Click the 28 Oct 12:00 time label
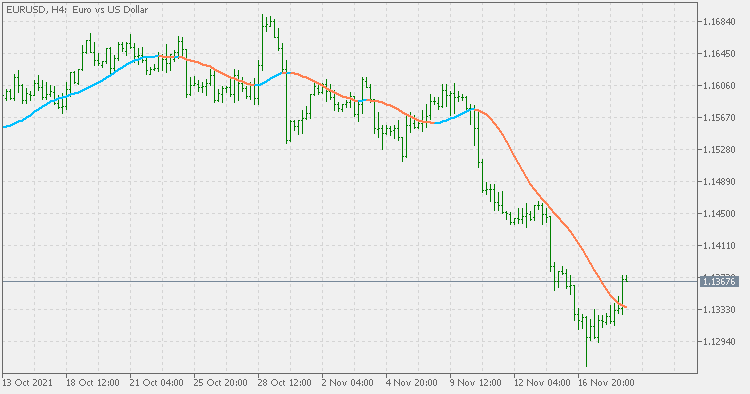Viewport: 750px width, 394px height. (285, 383)
